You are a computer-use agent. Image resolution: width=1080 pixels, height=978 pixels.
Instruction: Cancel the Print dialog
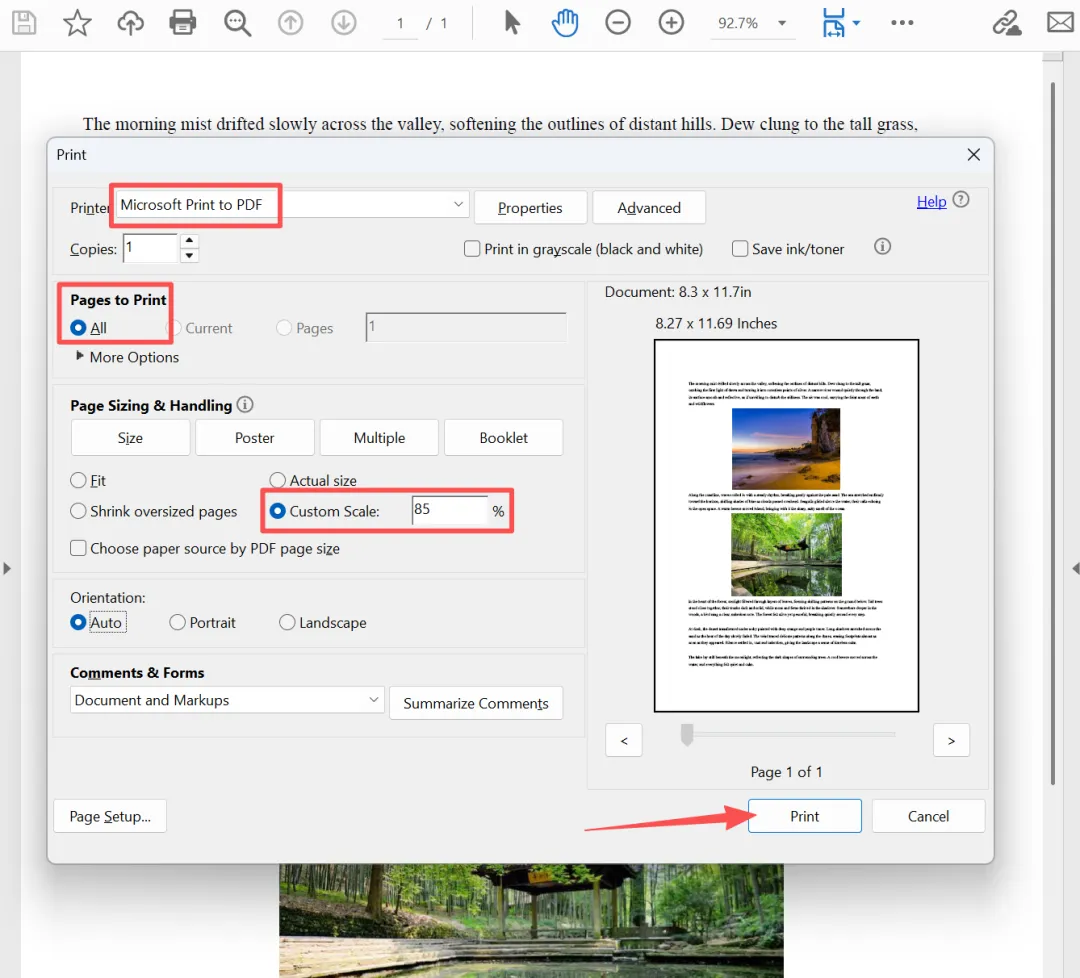[928, 816]
